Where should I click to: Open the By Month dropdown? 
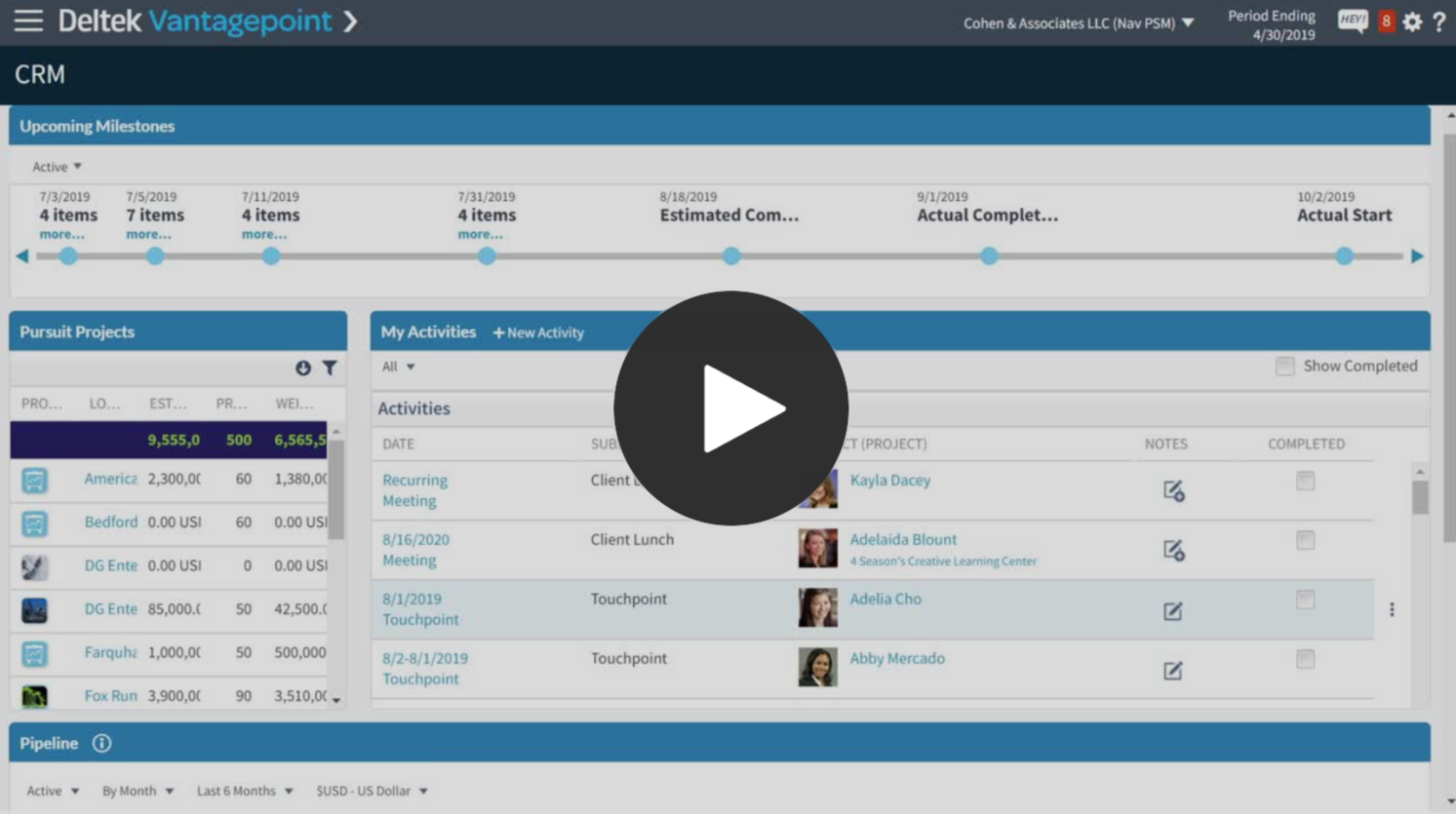pyautogui.click(x=138, y=791)
